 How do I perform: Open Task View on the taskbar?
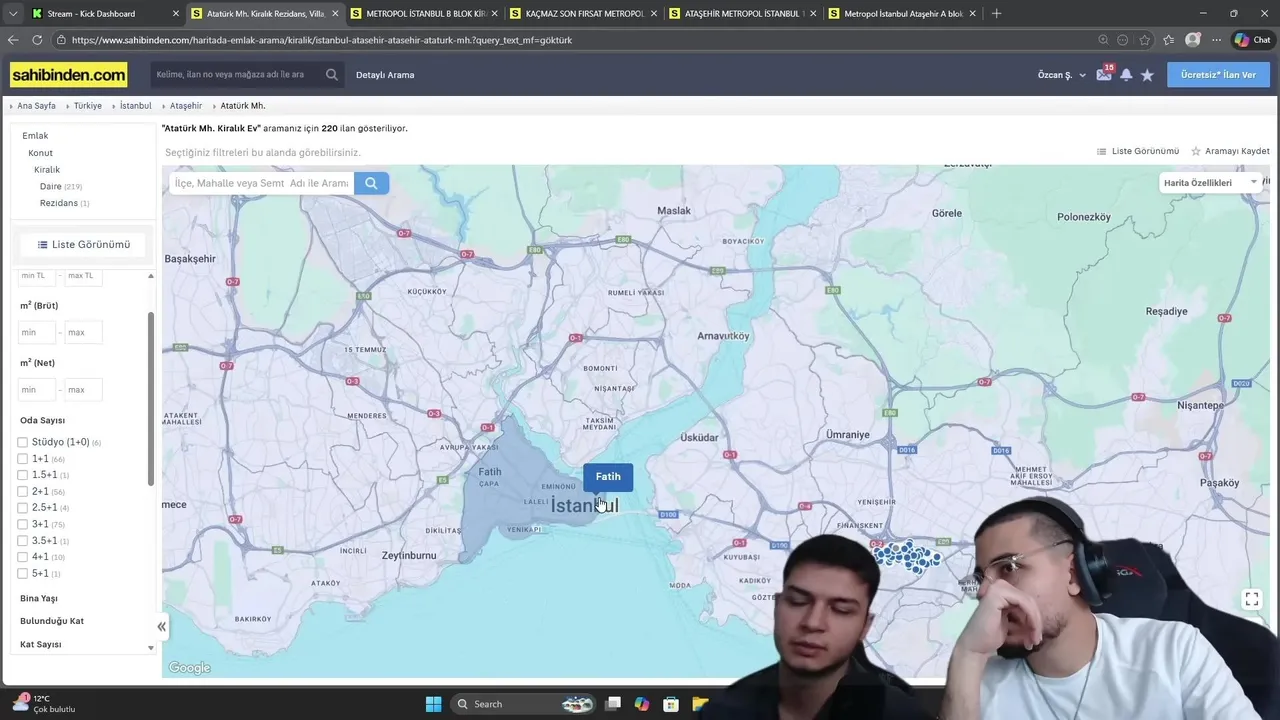point(613,704)
